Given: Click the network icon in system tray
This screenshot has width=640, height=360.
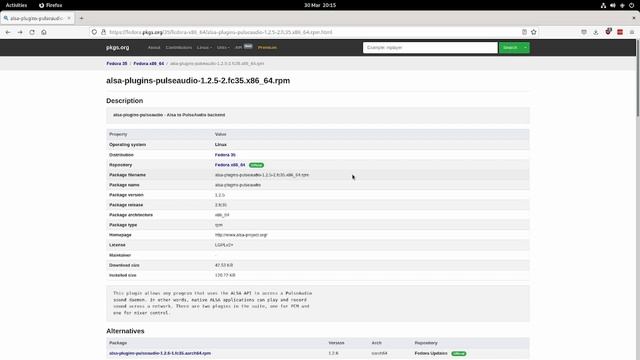Looking at the screenshot, I should [603, 5].
